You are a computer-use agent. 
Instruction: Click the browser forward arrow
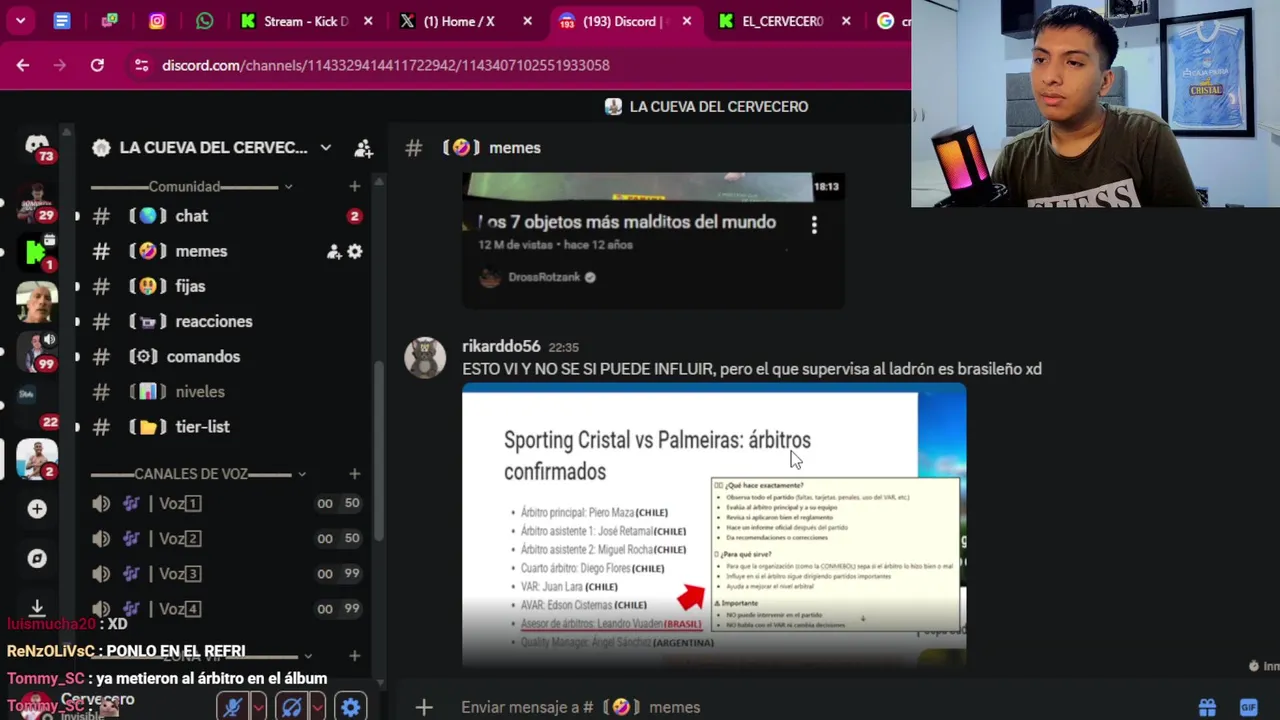pos(60,65)
